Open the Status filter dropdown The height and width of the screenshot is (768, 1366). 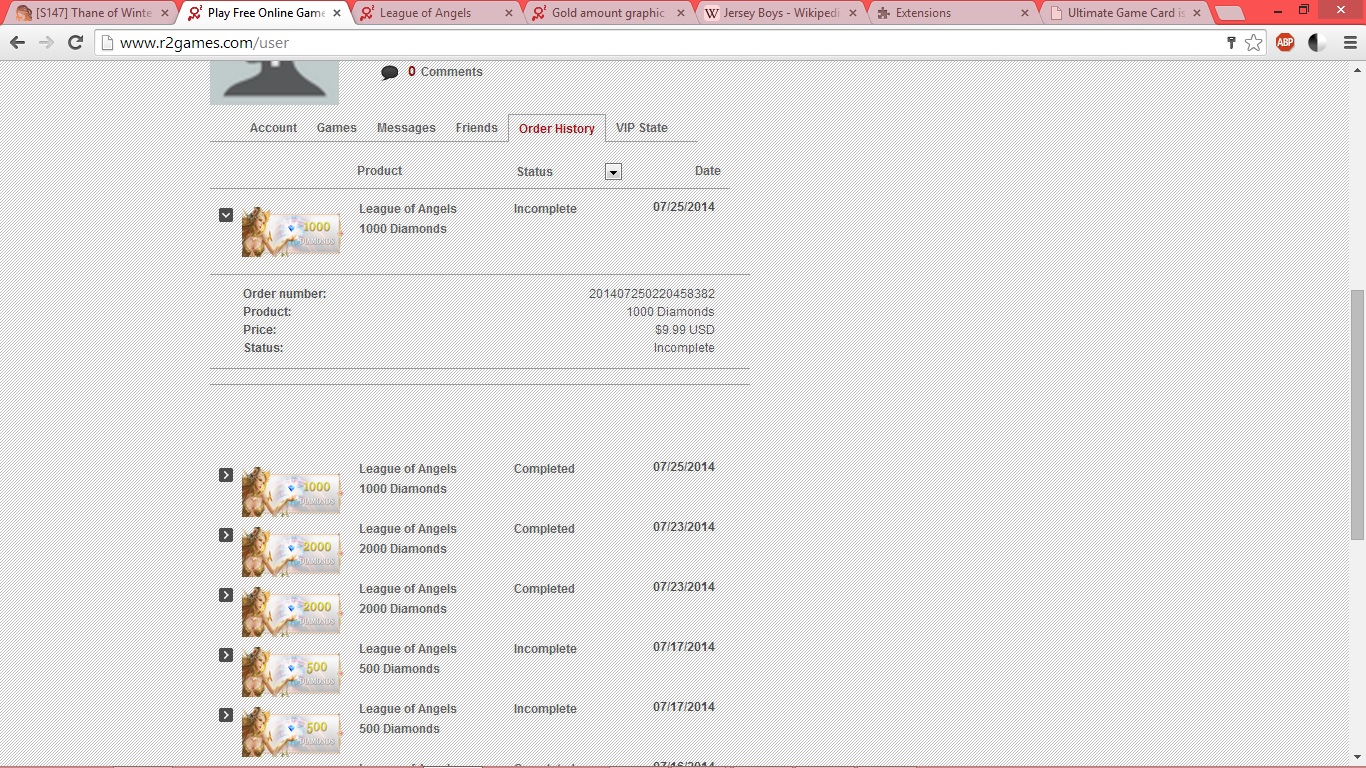click(x=613, y=172)
